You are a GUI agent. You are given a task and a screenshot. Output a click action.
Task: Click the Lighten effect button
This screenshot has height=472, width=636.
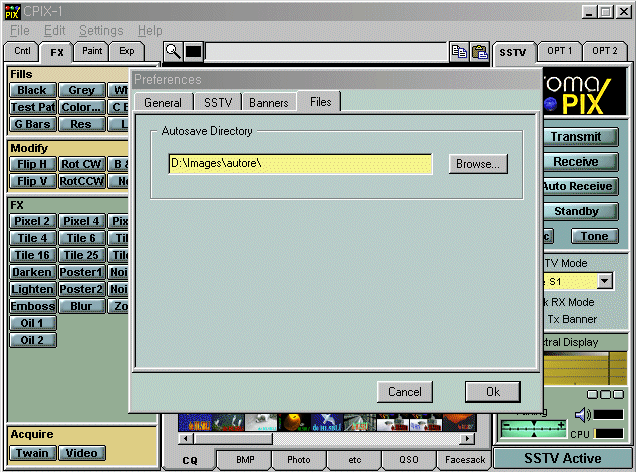point(32,289)
